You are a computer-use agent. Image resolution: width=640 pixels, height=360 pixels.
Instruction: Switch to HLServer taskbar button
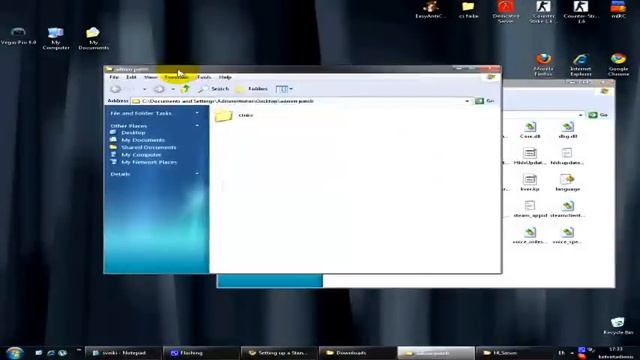513,353
